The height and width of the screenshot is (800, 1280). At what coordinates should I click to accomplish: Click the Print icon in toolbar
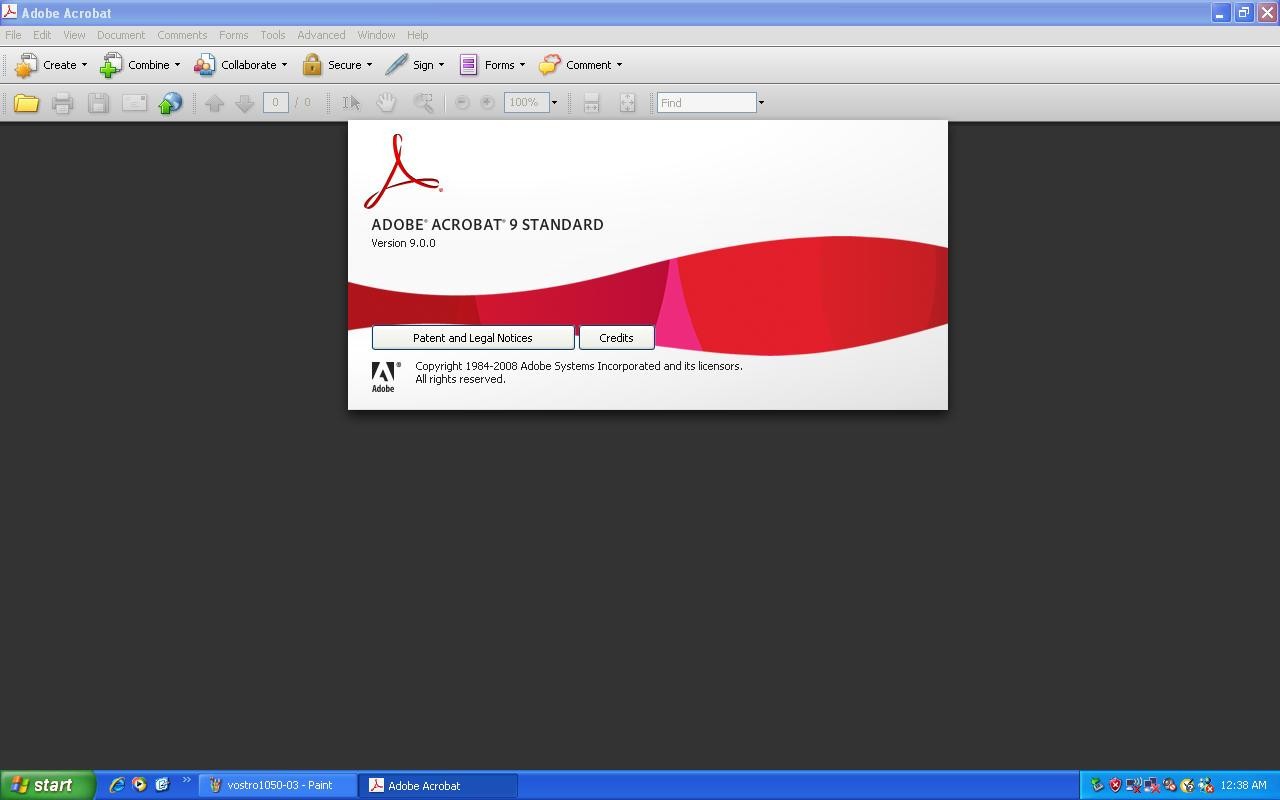tap(62, 103)
